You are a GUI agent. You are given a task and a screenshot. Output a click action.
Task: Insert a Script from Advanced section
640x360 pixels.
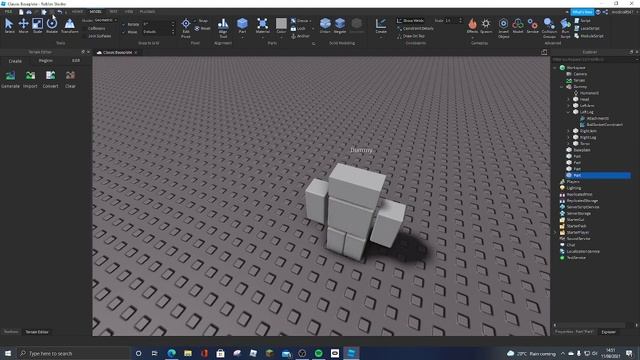[583, 20]
